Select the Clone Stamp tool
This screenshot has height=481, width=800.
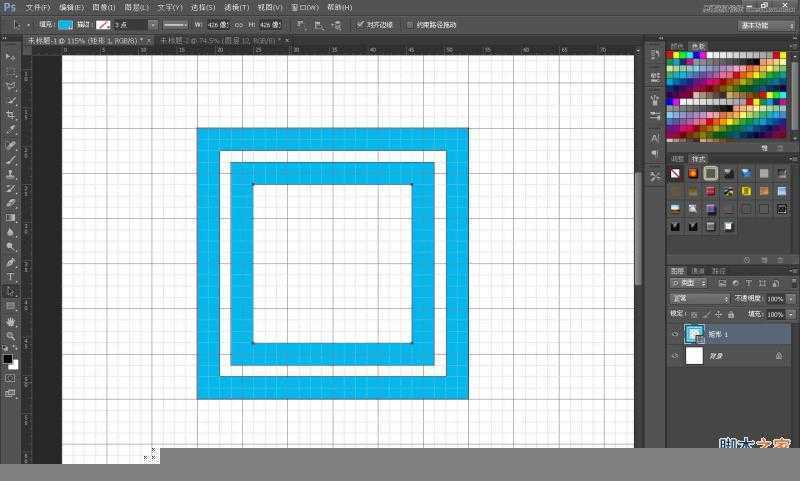tap(10, 173)
